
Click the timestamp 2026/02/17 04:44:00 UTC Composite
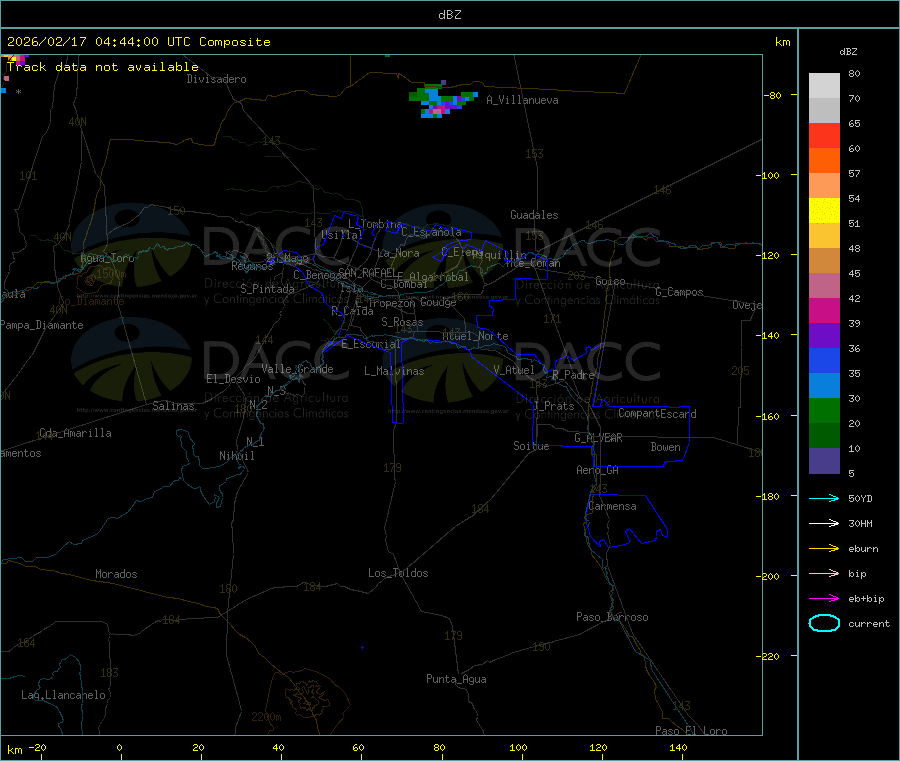pos(138,42)
